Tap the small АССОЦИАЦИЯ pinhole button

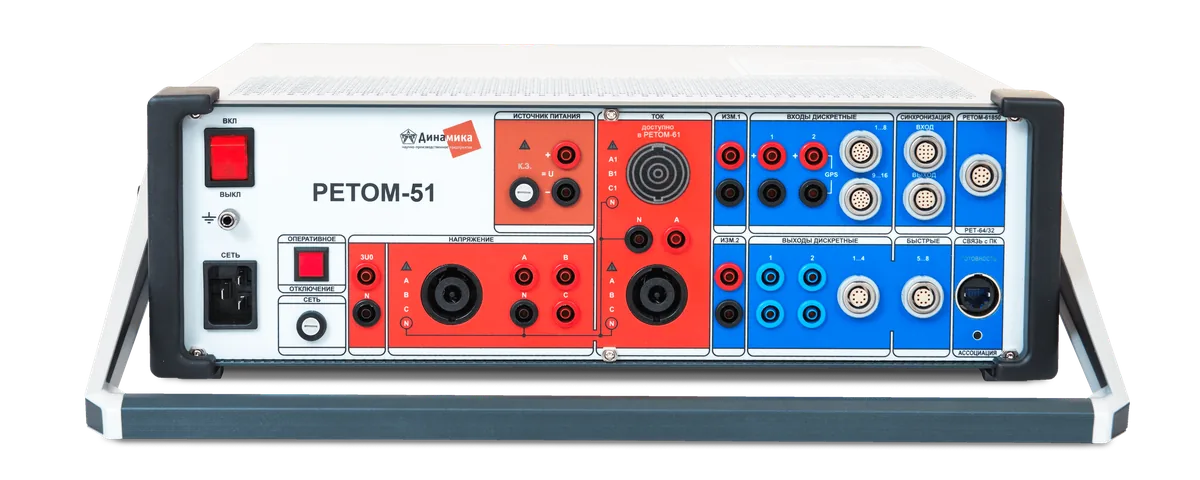pyautogui.click(x=977, y=335)
